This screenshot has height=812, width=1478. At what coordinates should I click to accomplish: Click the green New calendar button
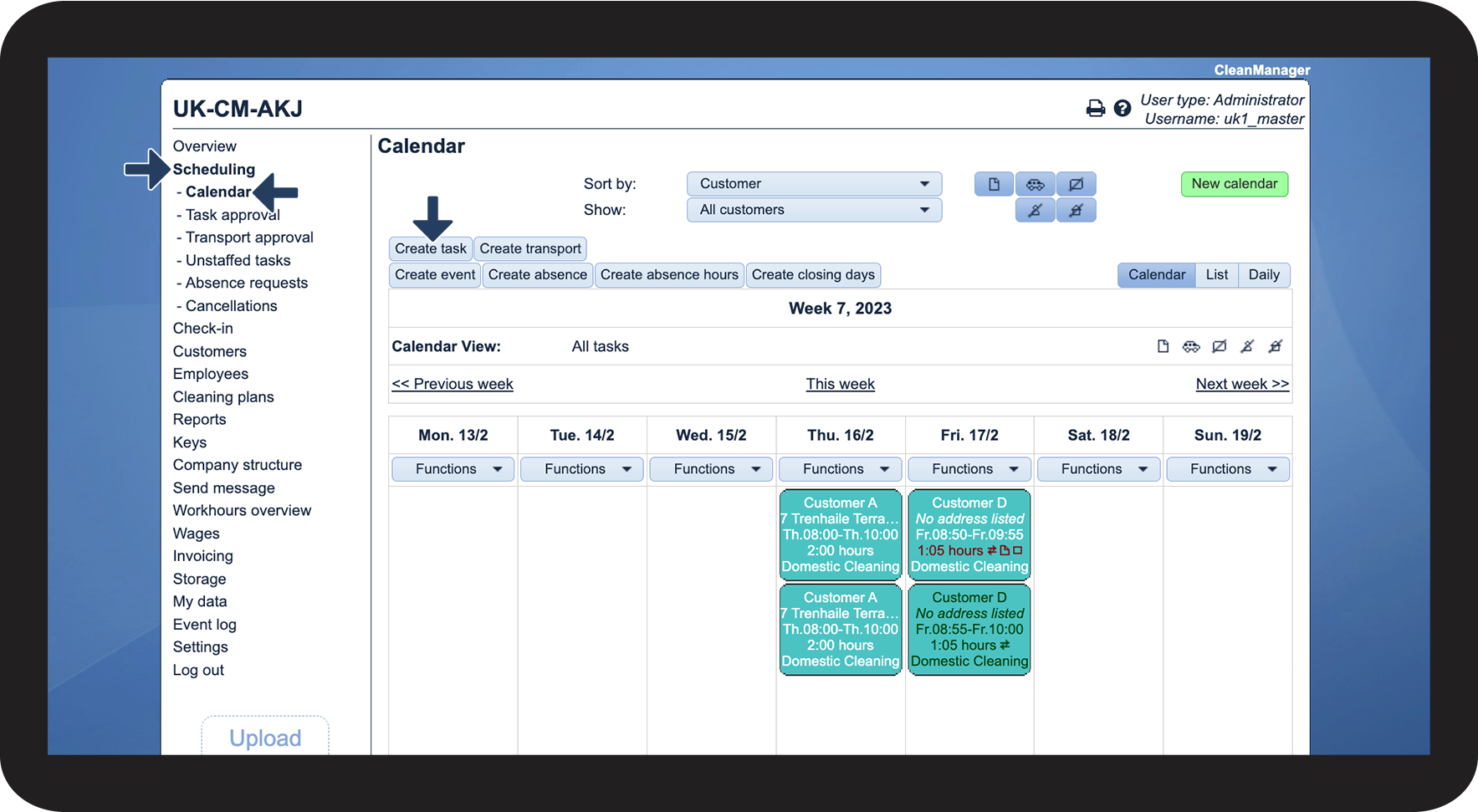click(1235, 184)
